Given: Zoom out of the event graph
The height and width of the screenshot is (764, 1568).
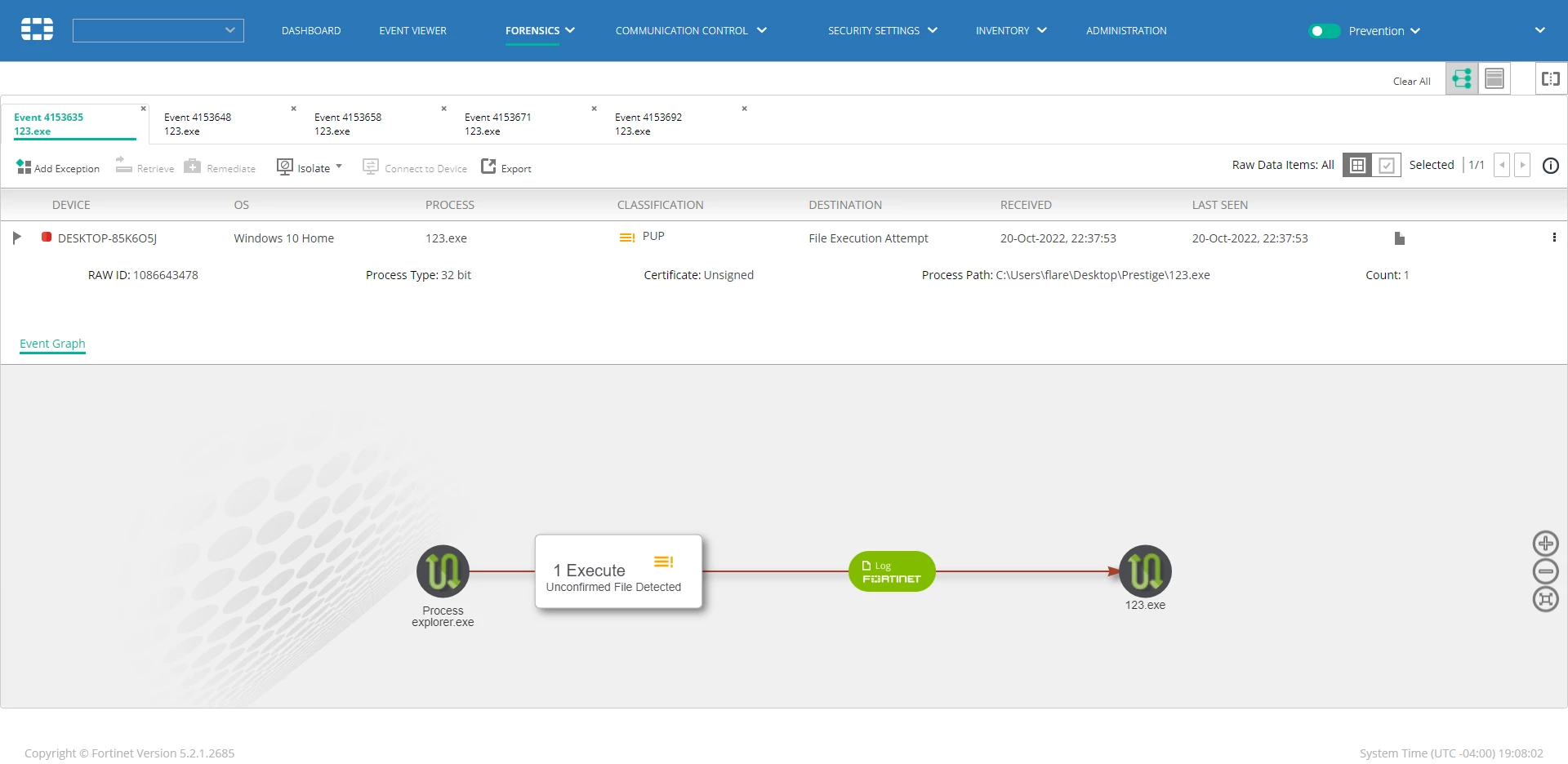Looking at the screenshot, I should pyautogui.click(x=1545, y=571).
